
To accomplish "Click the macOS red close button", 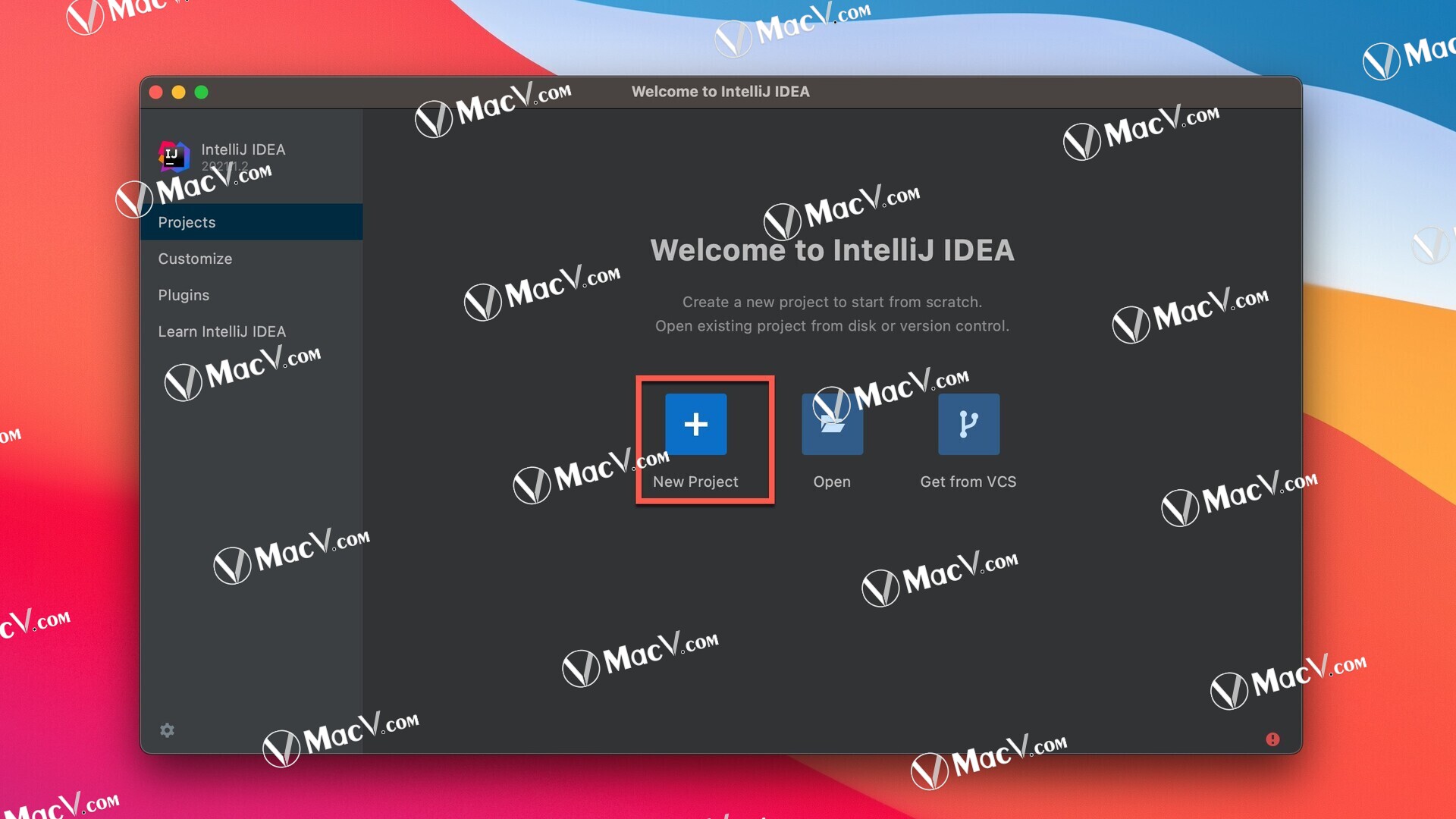I will (x=158, y=92).
